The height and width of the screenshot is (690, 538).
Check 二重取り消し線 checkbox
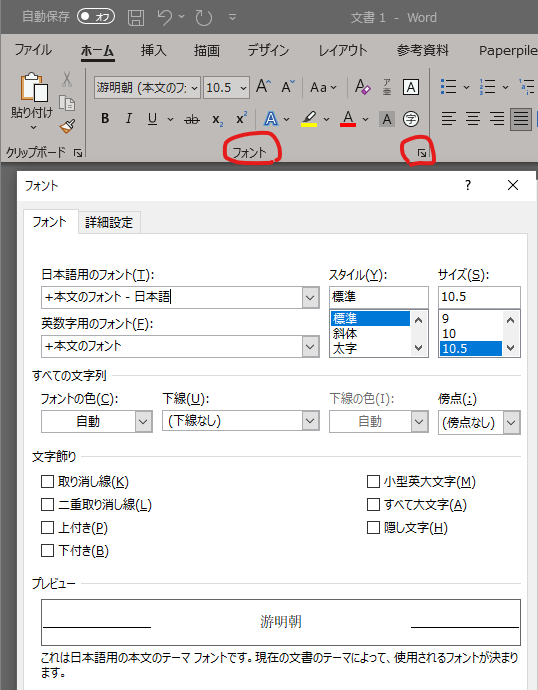(47, 504)
